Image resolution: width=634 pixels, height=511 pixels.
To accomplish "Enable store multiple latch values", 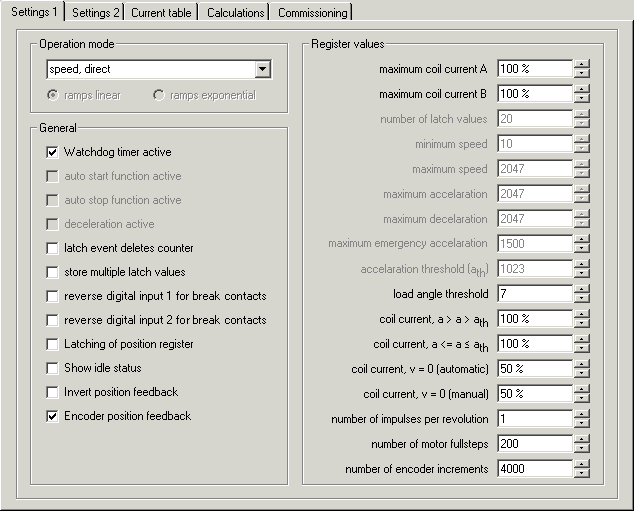I will pos(52,272).
